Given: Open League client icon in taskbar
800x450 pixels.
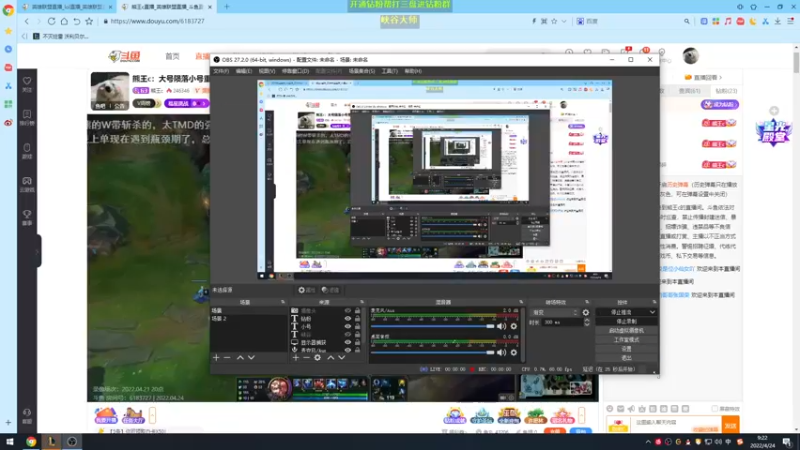Looking at the screenshot, I should pos(52,442).
